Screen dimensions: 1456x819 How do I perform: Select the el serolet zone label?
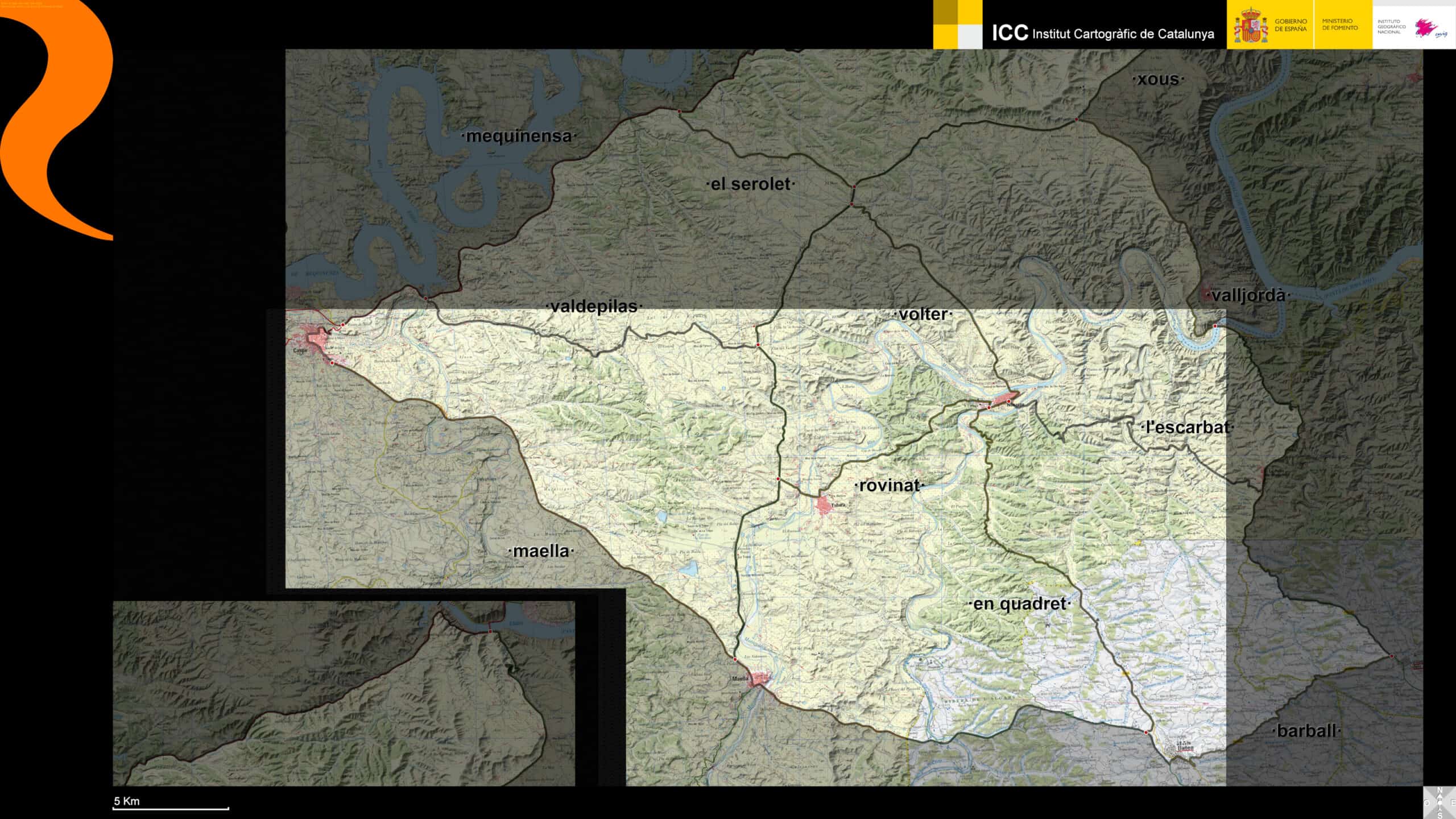tap(750, 184)
